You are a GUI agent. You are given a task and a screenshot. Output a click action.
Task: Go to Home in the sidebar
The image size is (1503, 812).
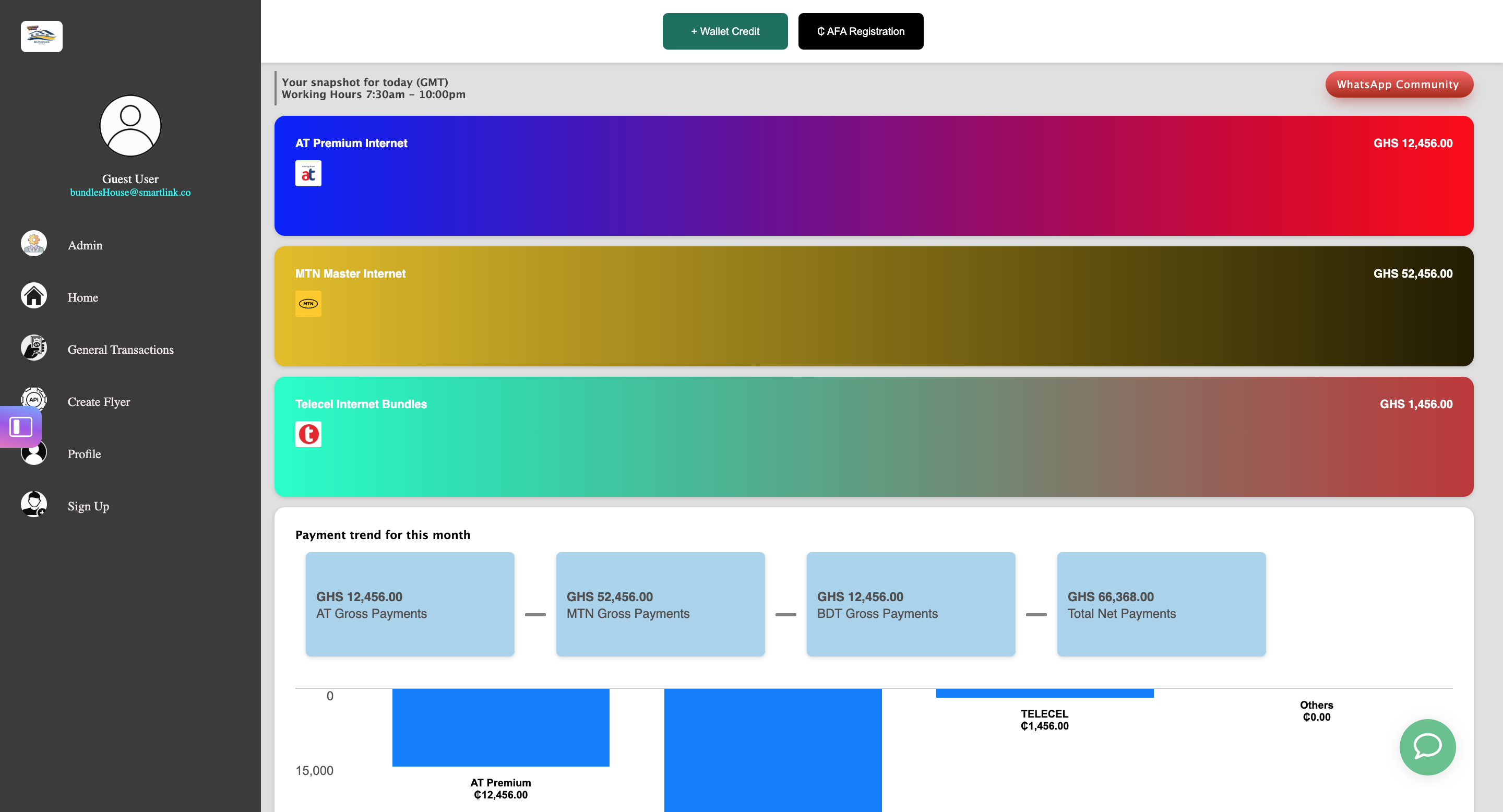tap(83, 297)
